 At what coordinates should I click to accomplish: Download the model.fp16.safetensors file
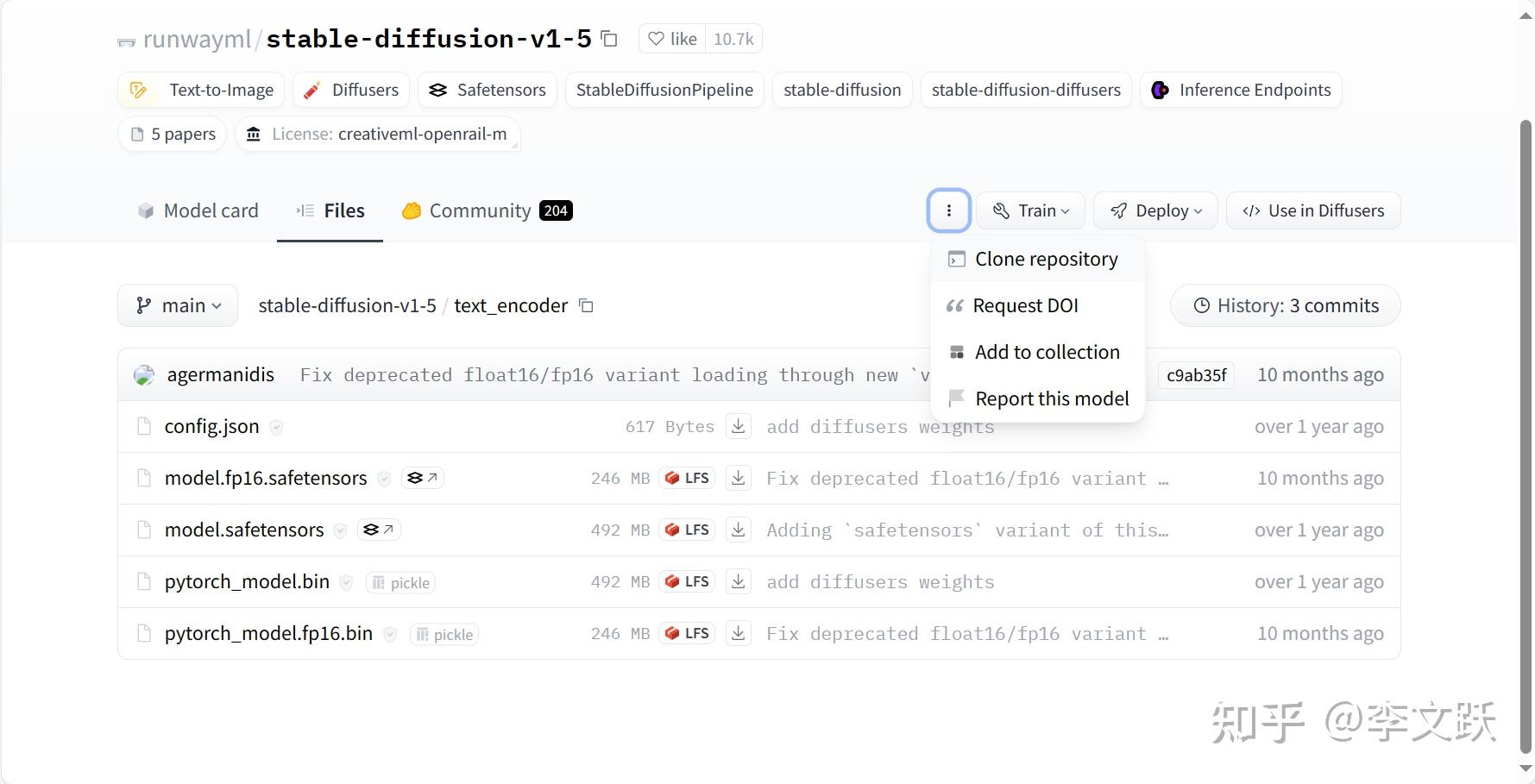[739, 478]
